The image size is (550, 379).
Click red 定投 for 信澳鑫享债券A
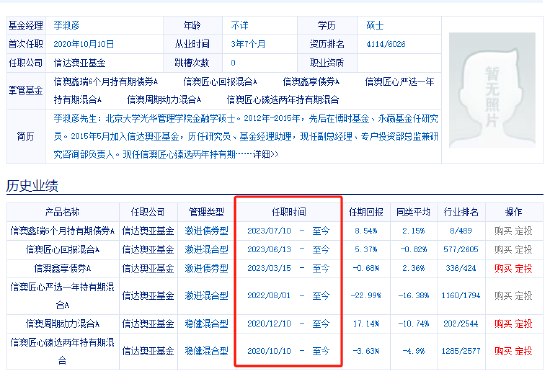click(523, 268)
